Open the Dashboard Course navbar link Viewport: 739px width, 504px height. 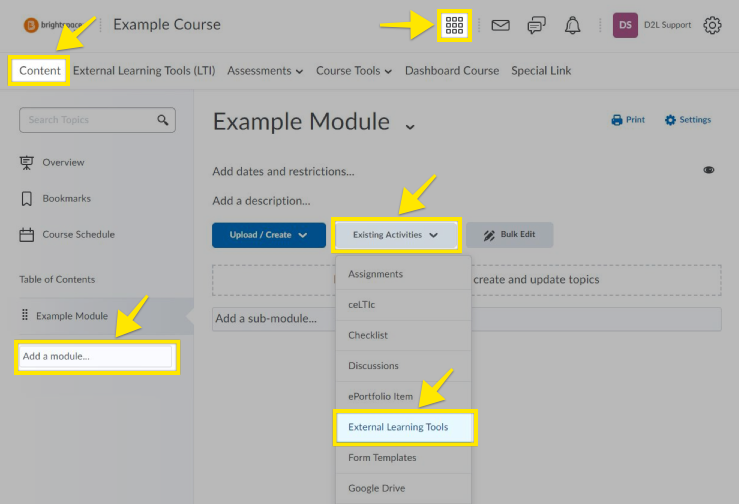point(452,71)
